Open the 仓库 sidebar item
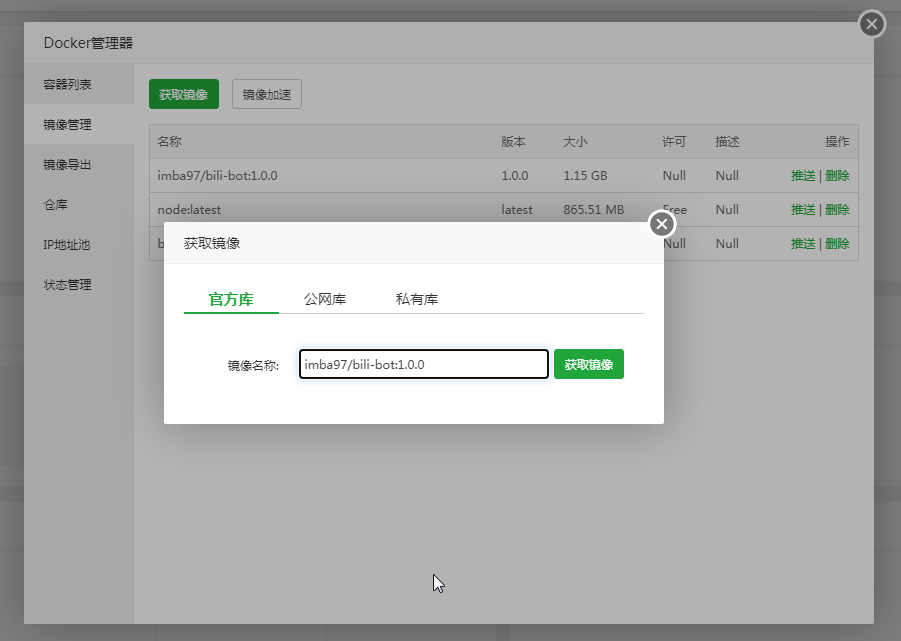Image resolution: width=901 pixels, height=641 pixels. 56,205
